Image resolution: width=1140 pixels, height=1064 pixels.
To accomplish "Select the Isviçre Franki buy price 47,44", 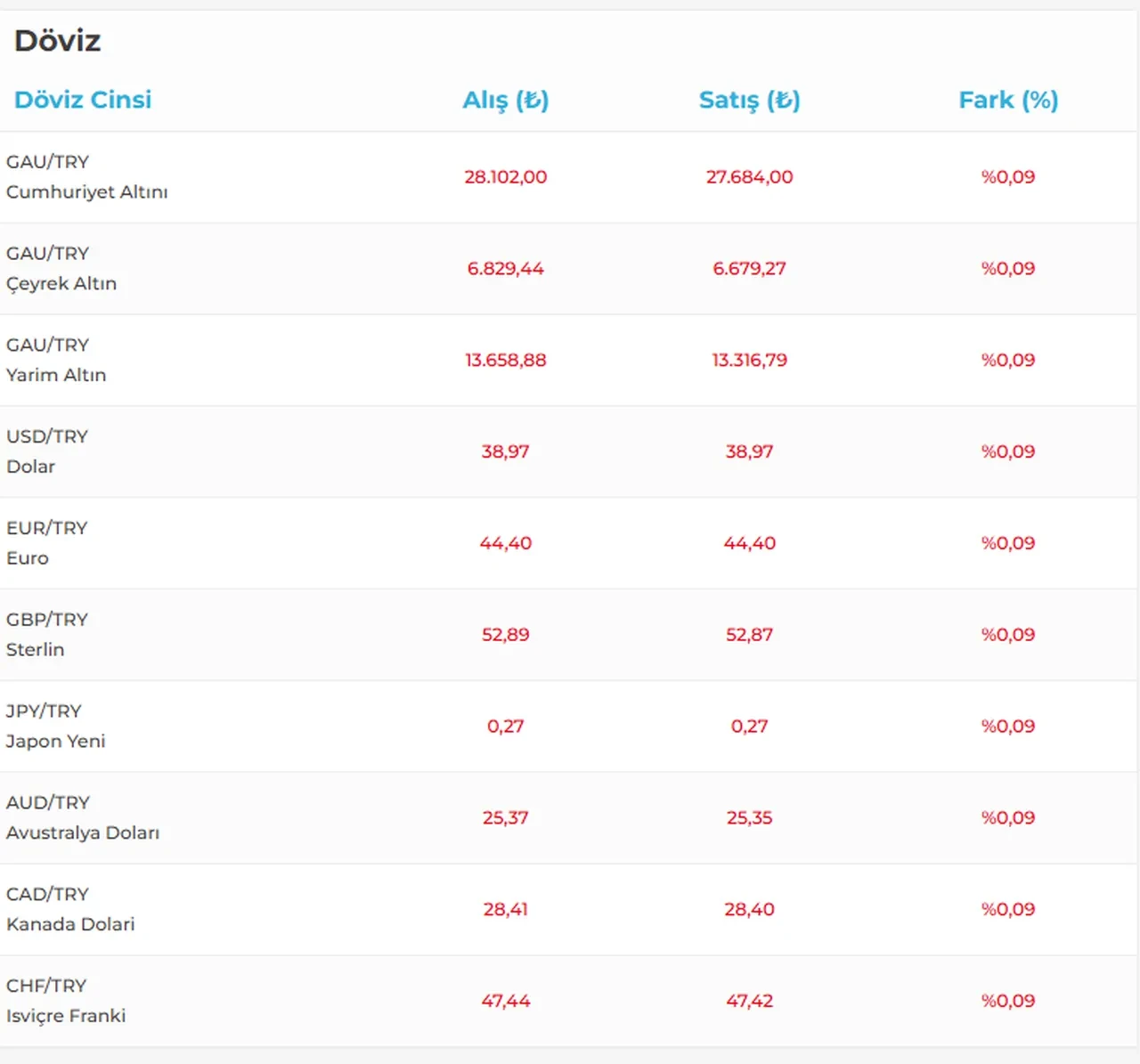I will point(505,1001).
